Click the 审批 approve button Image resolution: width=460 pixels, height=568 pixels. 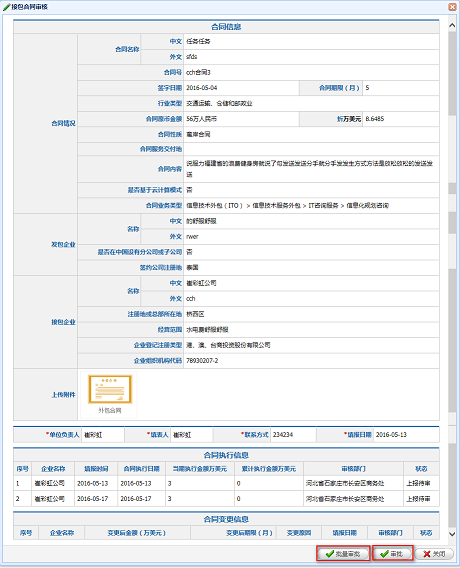[x=393, y=554]
